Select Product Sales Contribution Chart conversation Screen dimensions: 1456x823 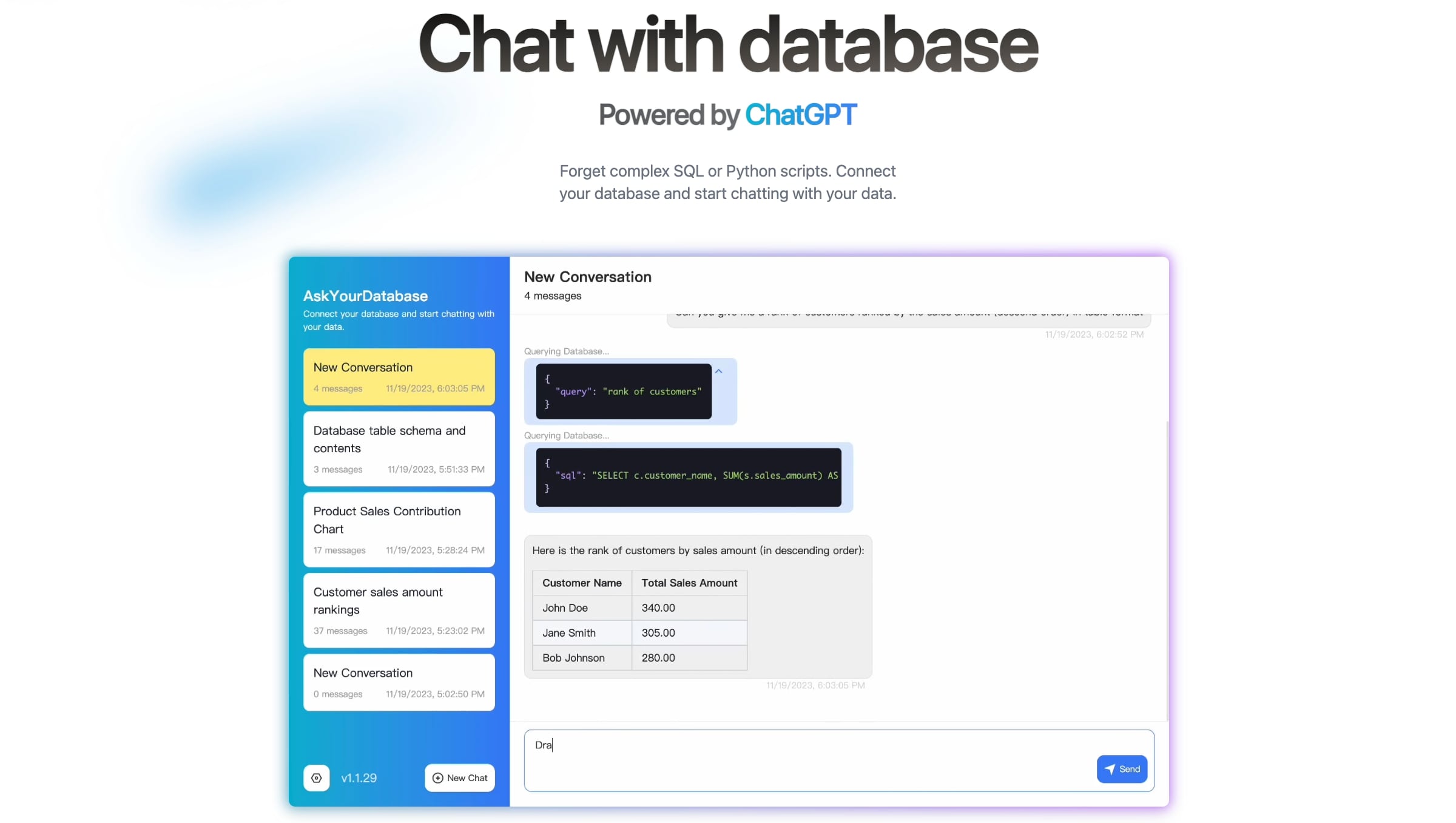click(x=399, y=529)
